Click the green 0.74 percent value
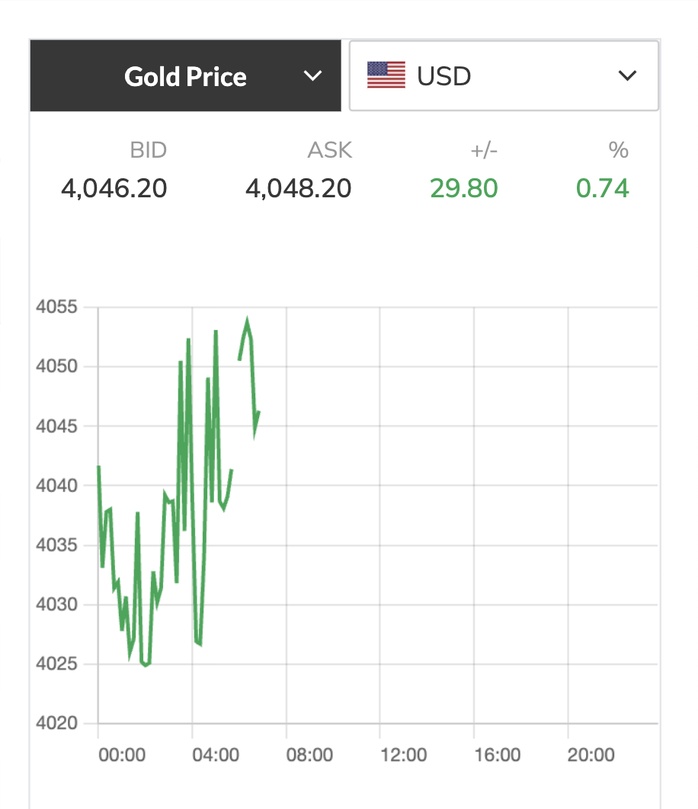The height and width of the screenshot is (809, 698). click(603, 188)
